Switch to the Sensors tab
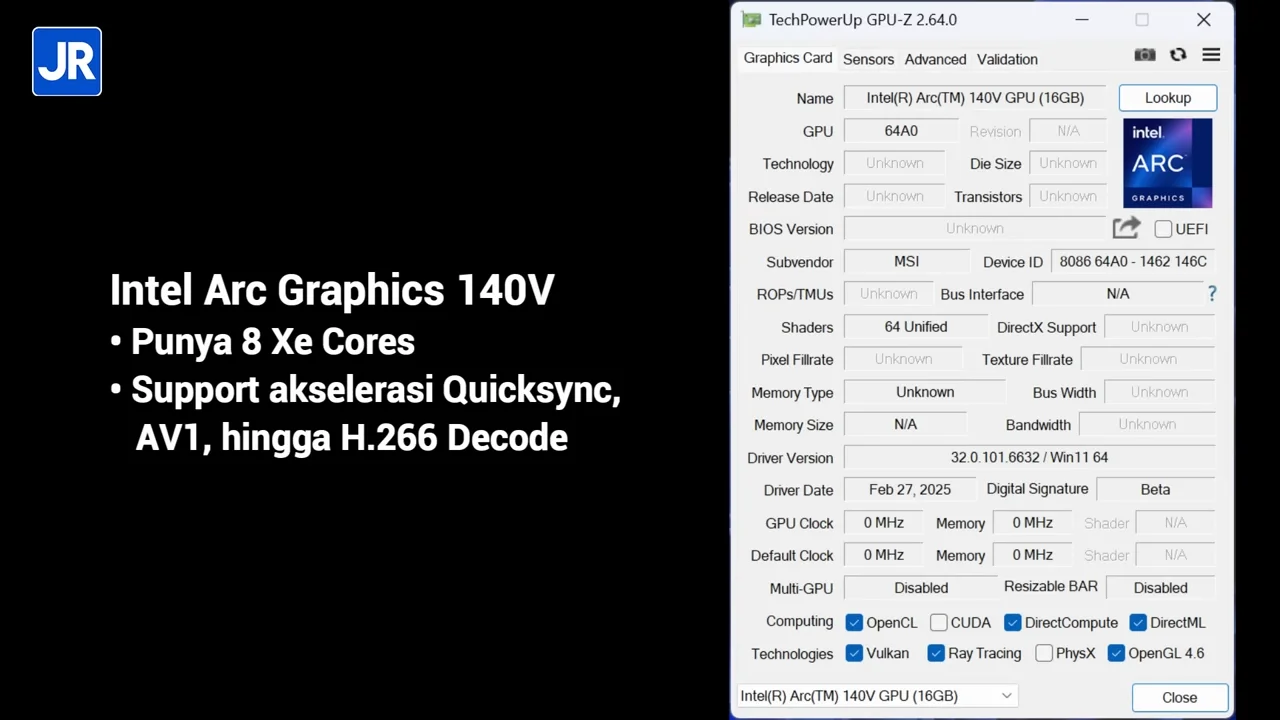 (868, 59)
